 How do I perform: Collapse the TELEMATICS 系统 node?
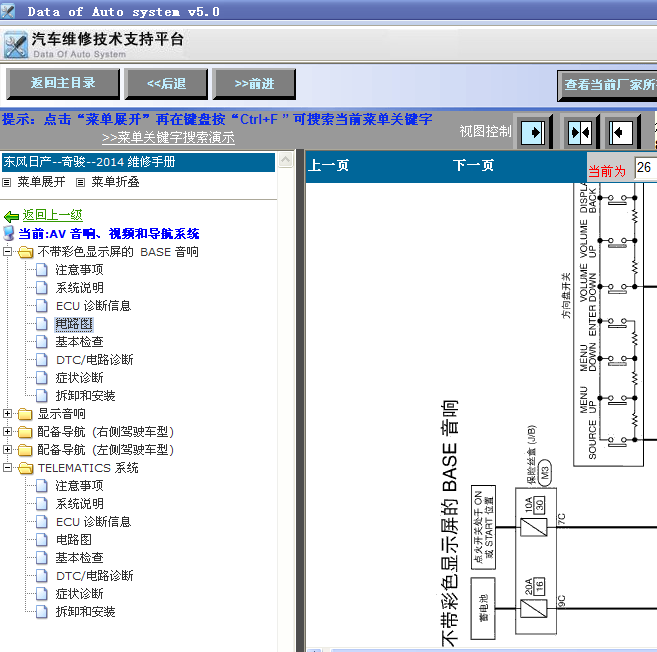pyautogui.click(x=7, y=468)
